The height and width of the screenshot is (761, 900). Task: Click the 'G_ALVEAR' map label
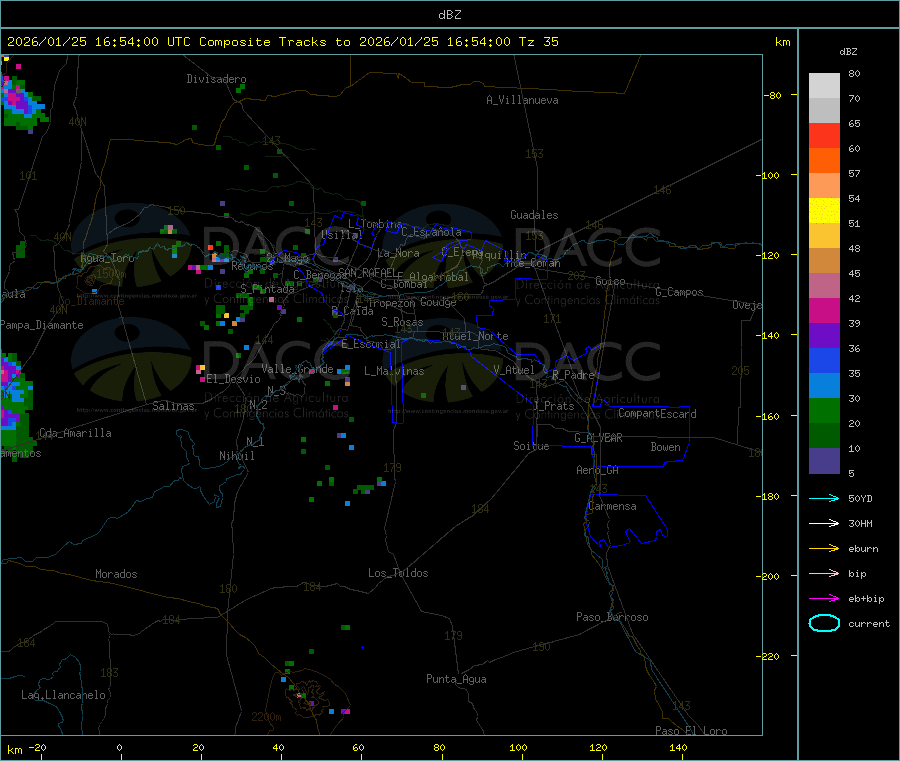598,438
